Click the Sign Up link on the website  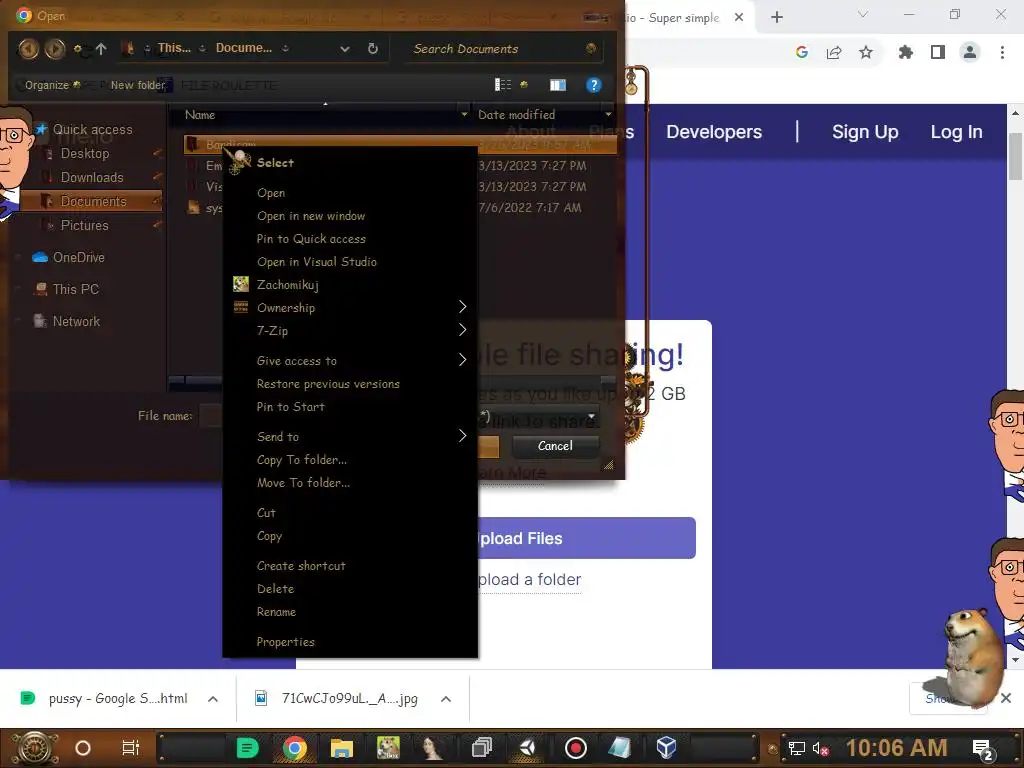[865, 132]
